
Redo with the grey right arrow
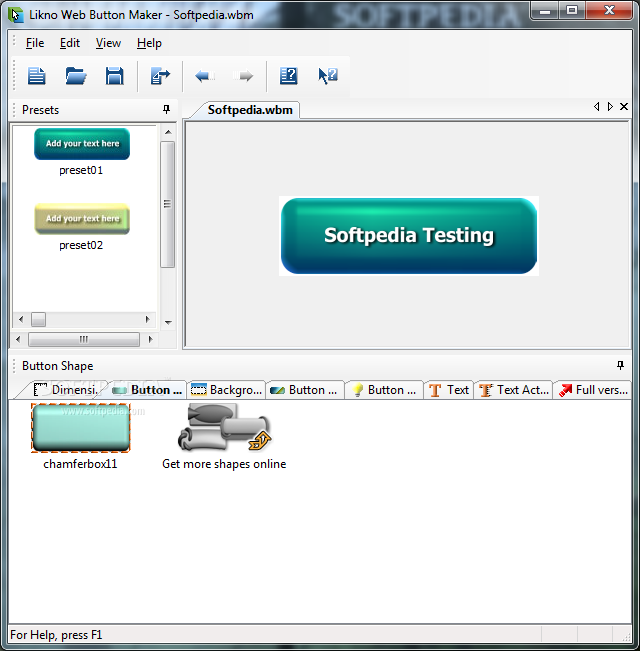(x=243, y=76)
